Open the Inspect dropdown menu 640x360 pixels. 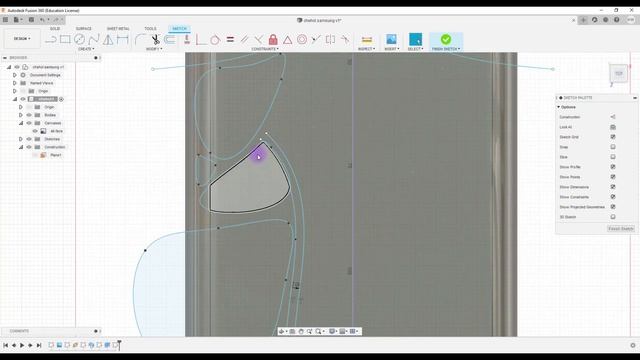point(367,49)
